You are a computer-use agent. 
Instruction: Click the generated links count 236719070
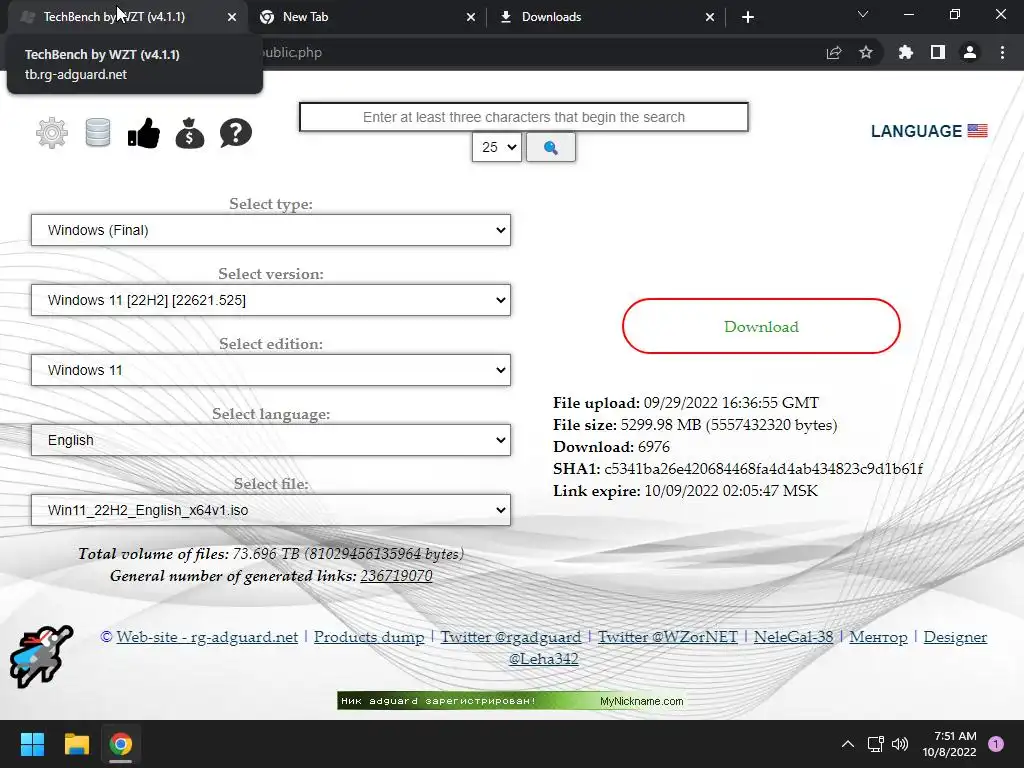(396, 576)
